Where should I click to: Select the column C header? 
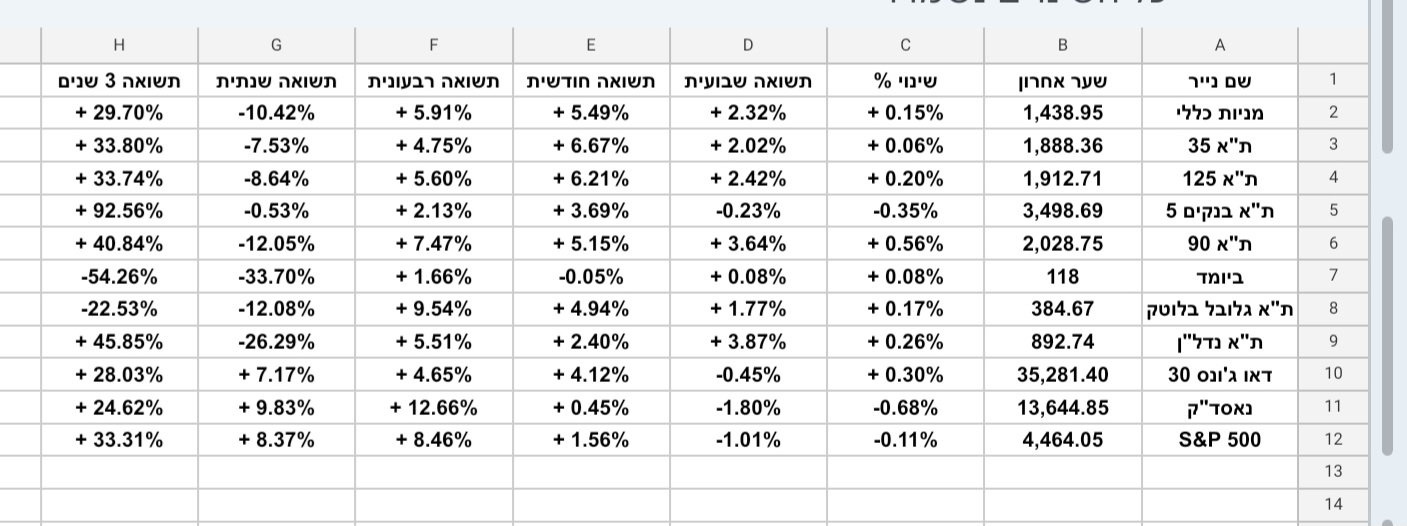tap(905, 44)
